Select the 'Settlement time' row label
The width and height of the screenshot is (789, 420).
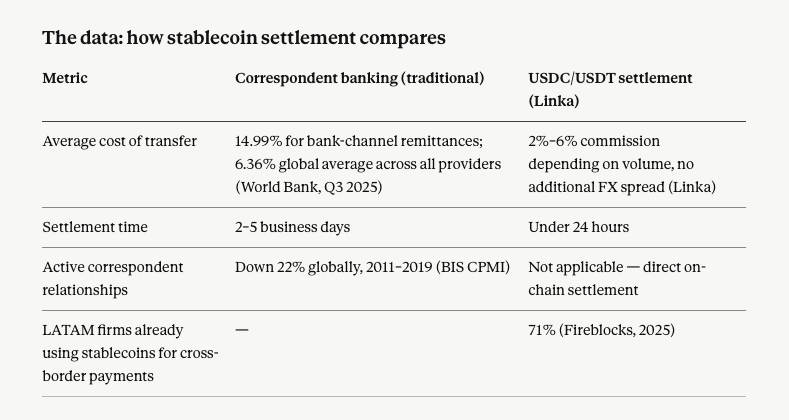pyautogui.click(x=95, y=227)
